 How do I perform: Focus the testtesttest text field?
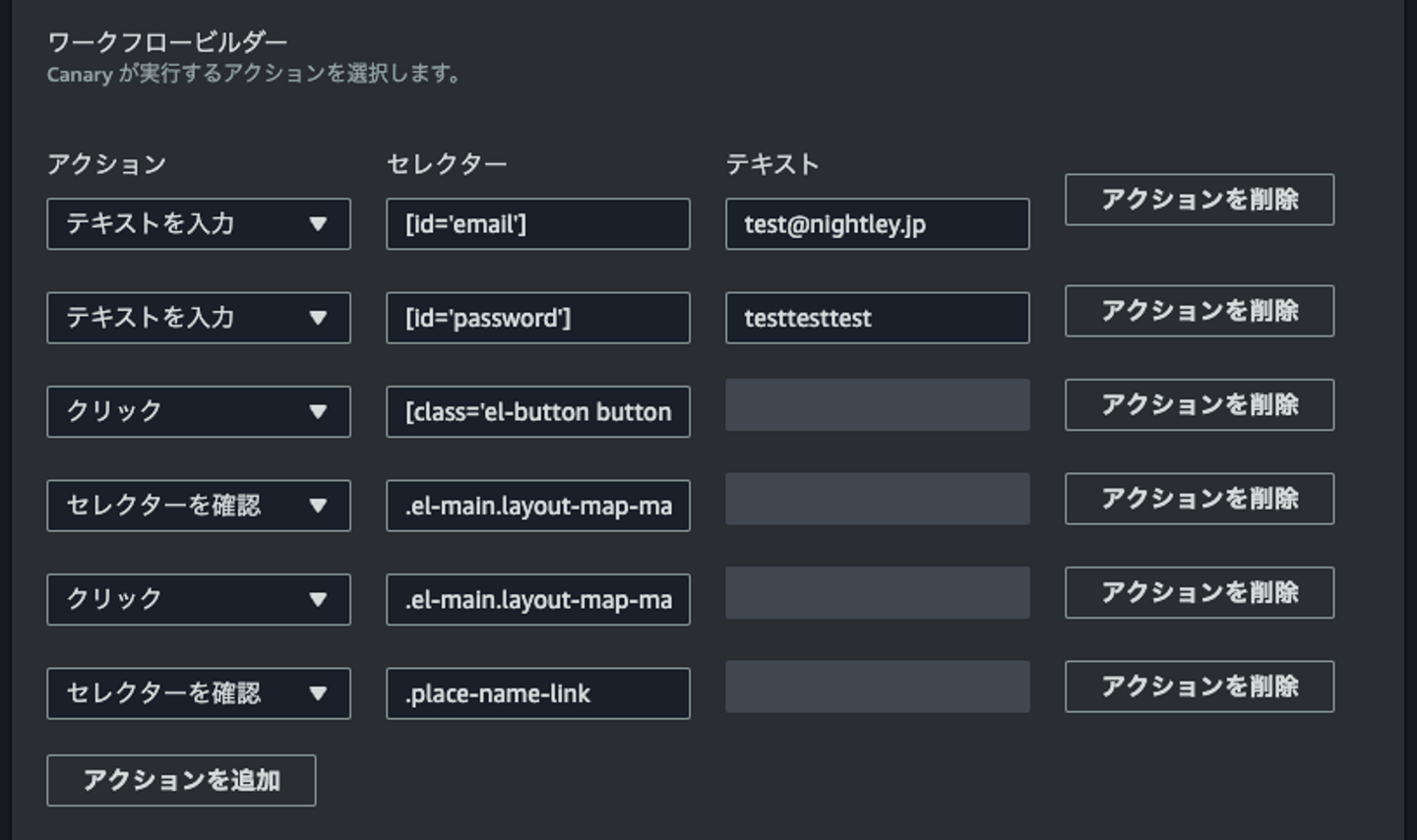pyautogui.click(x=877, y=318)
